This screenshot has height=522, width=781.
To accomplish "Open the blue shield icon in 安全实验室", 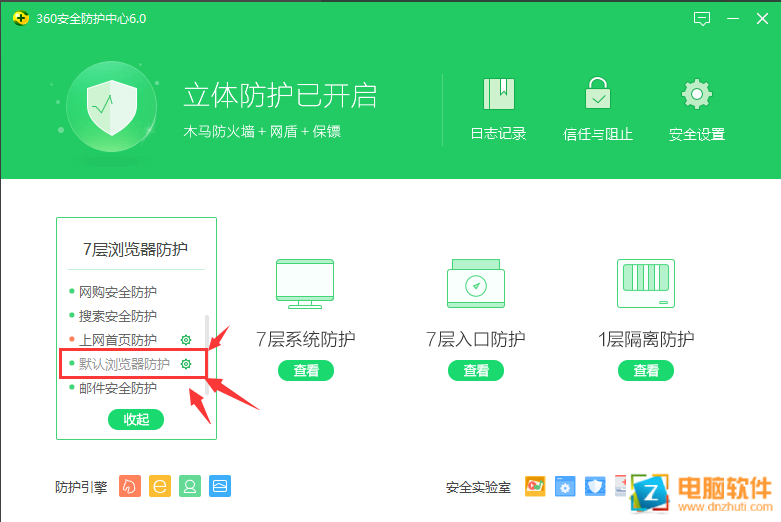I will [595, 486].
